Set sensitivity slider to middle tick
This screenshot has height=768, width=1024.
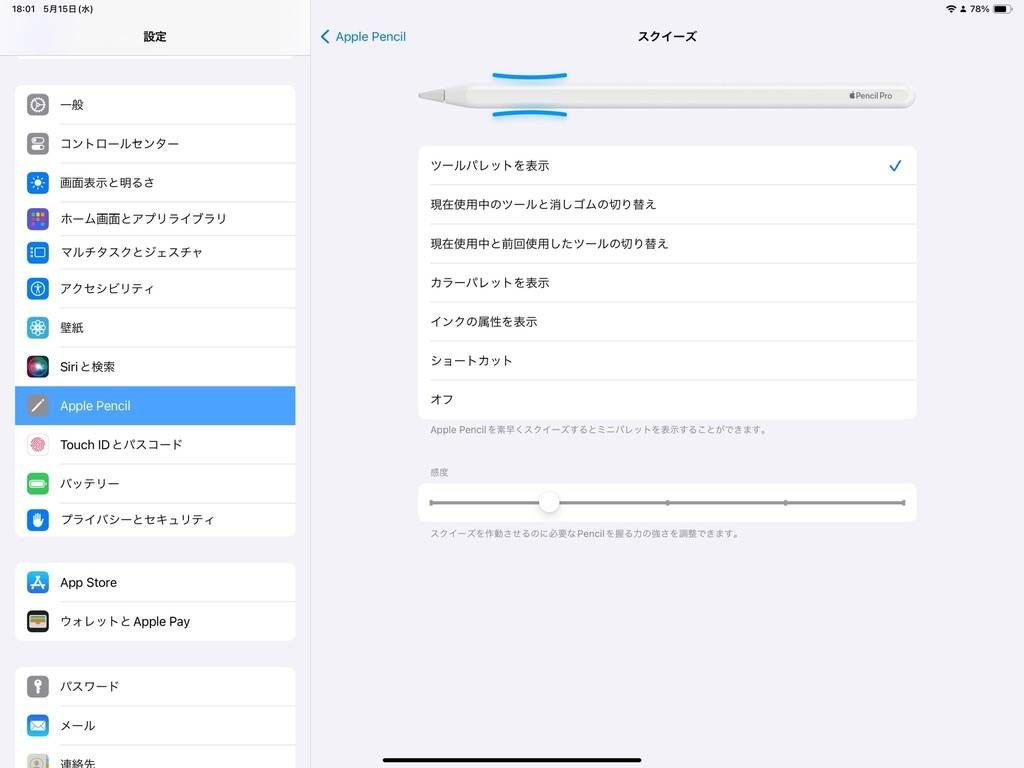tap(667, 503)
